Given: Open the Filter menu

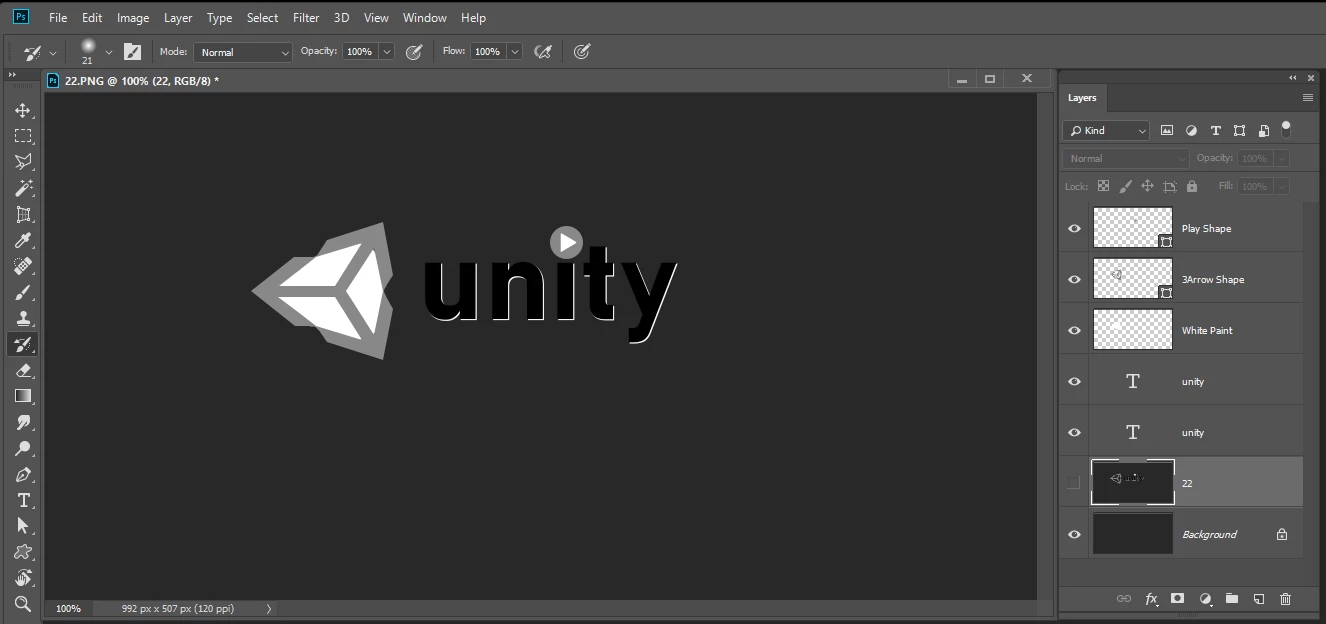Looking at the screenshot, I should [306, 18].
